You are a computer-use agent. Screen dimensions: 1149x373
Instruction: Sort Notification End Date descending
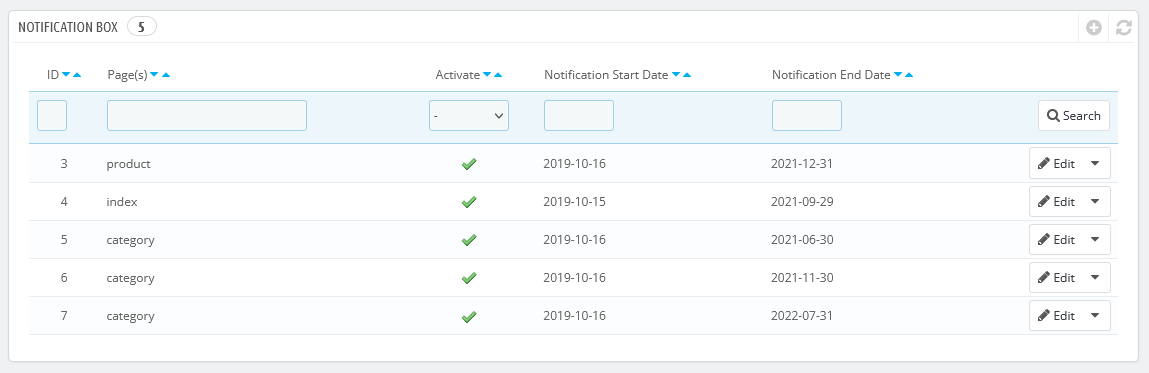[898, 75]
